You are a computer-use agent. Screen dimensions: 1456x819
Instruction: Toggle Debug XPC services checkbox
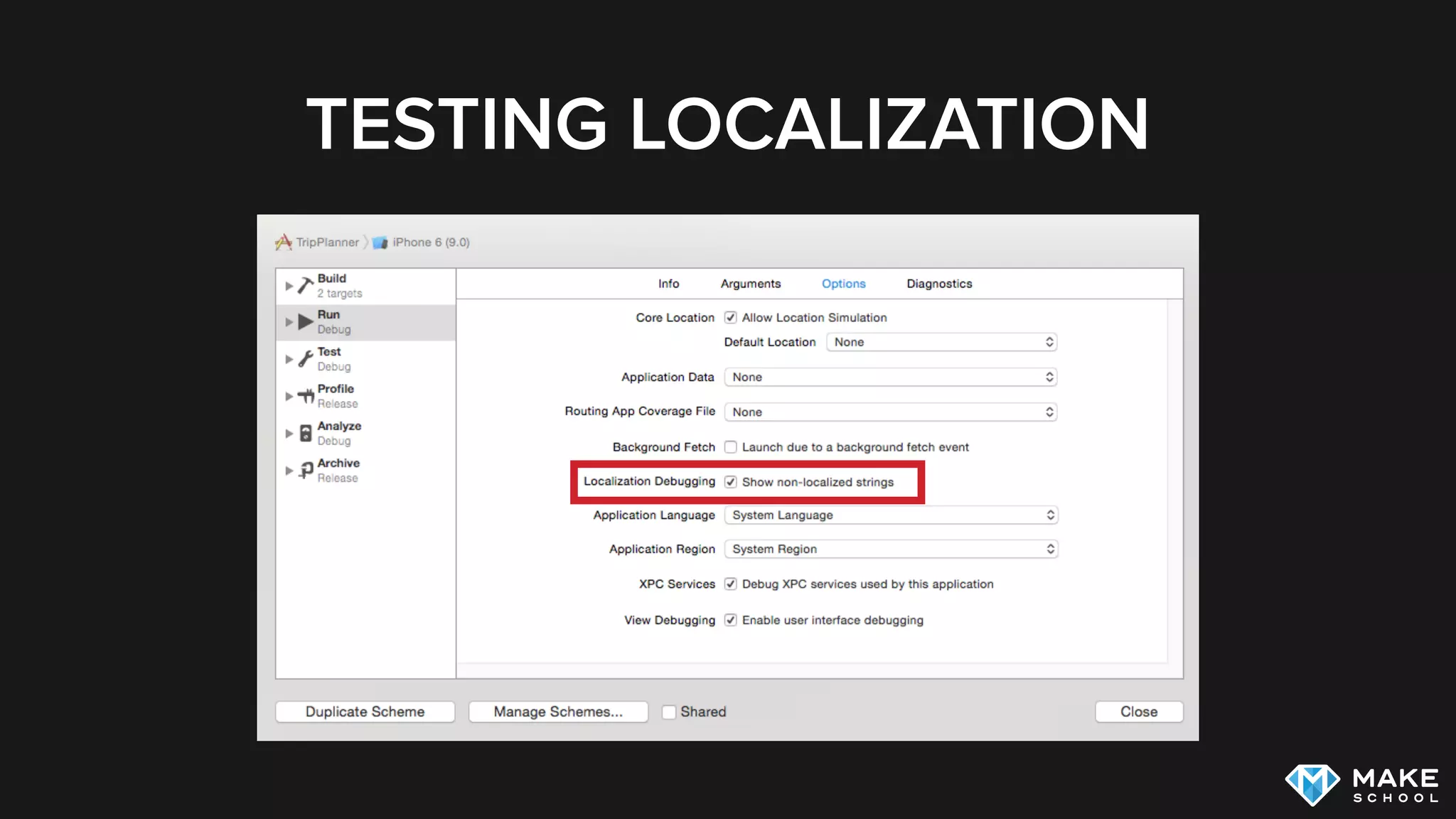point(730,584)
